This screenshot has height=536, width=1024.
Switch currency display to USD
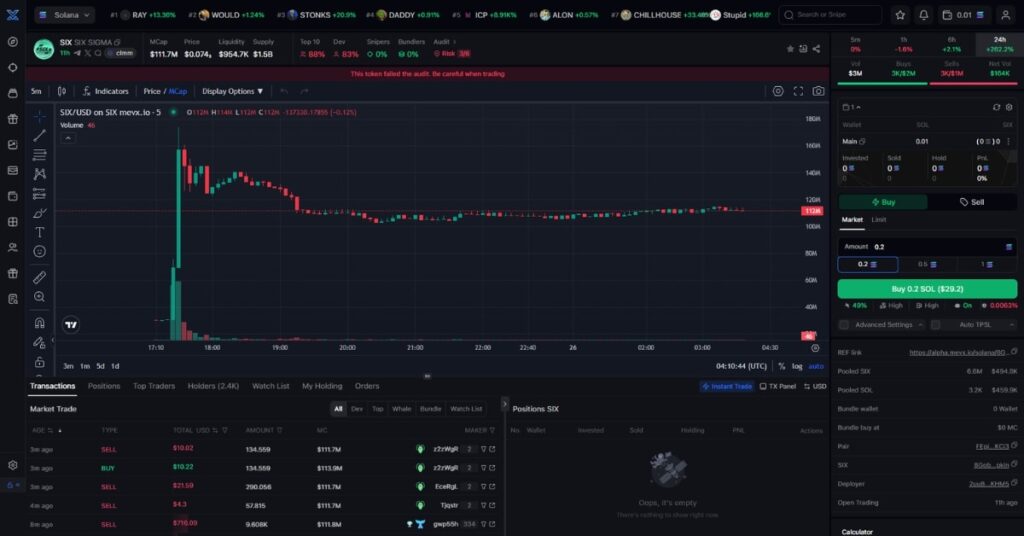point(815,386)
